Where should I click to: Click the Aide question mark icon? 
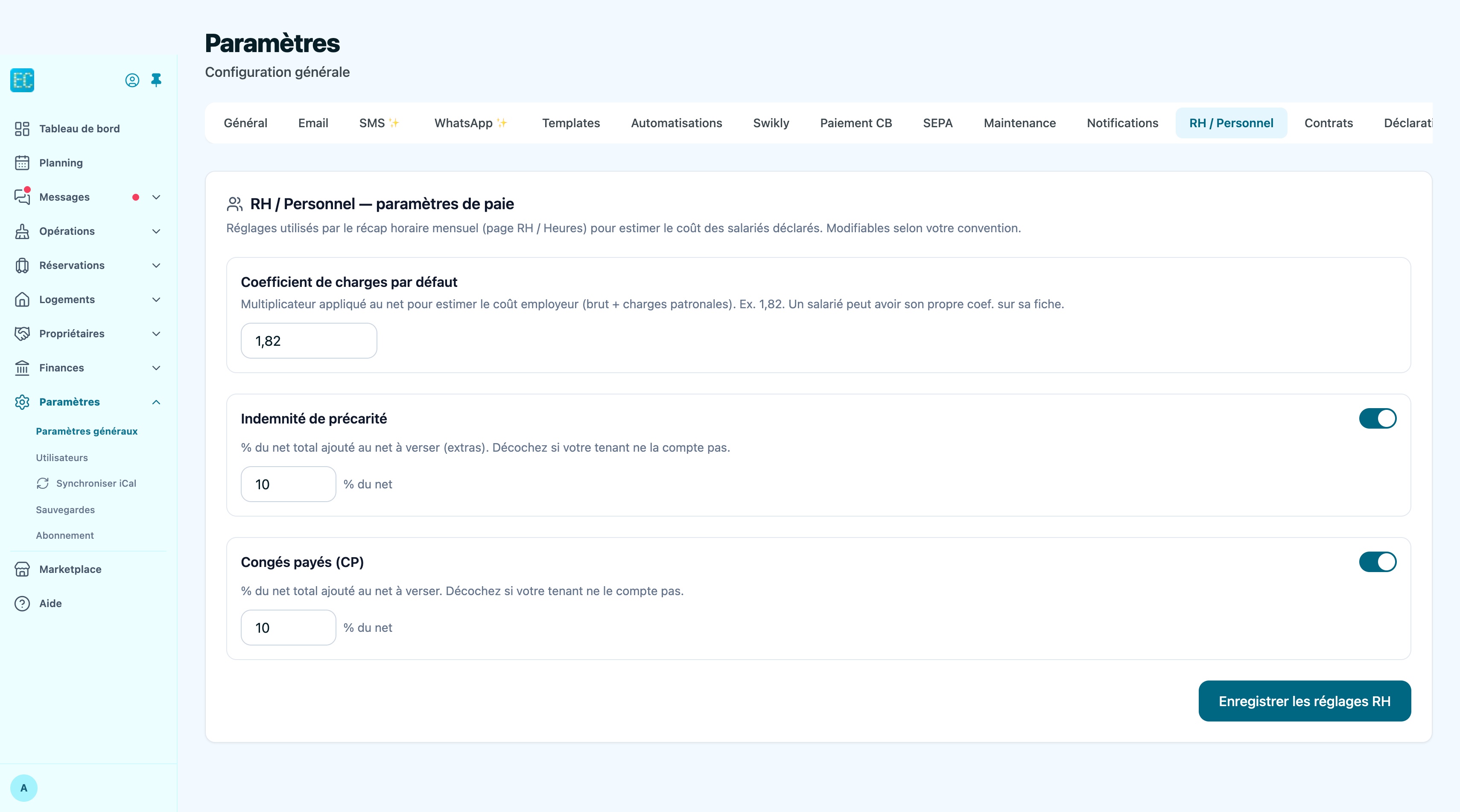point(22,604)
